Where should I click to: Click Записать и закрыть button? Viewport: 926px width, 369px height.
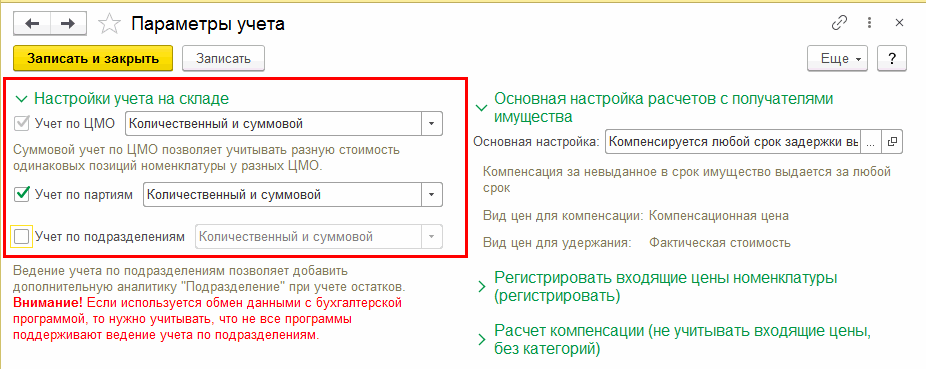coord(93,59)
